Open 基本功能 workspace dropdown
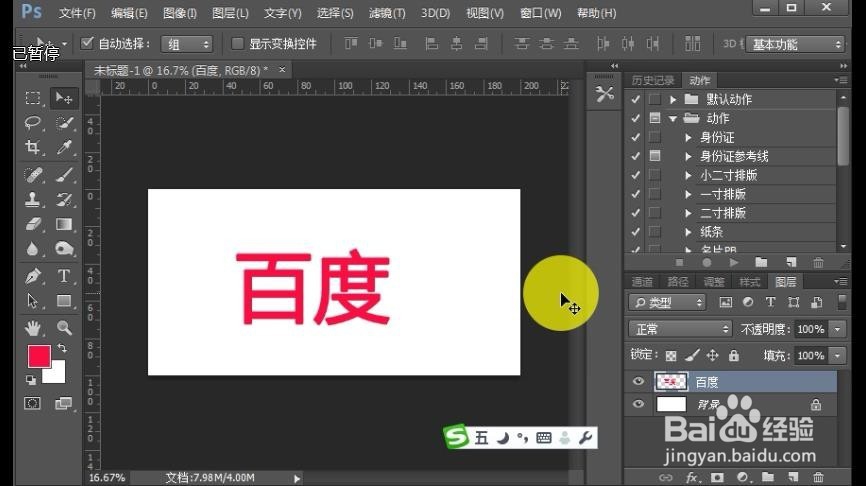 795,44
